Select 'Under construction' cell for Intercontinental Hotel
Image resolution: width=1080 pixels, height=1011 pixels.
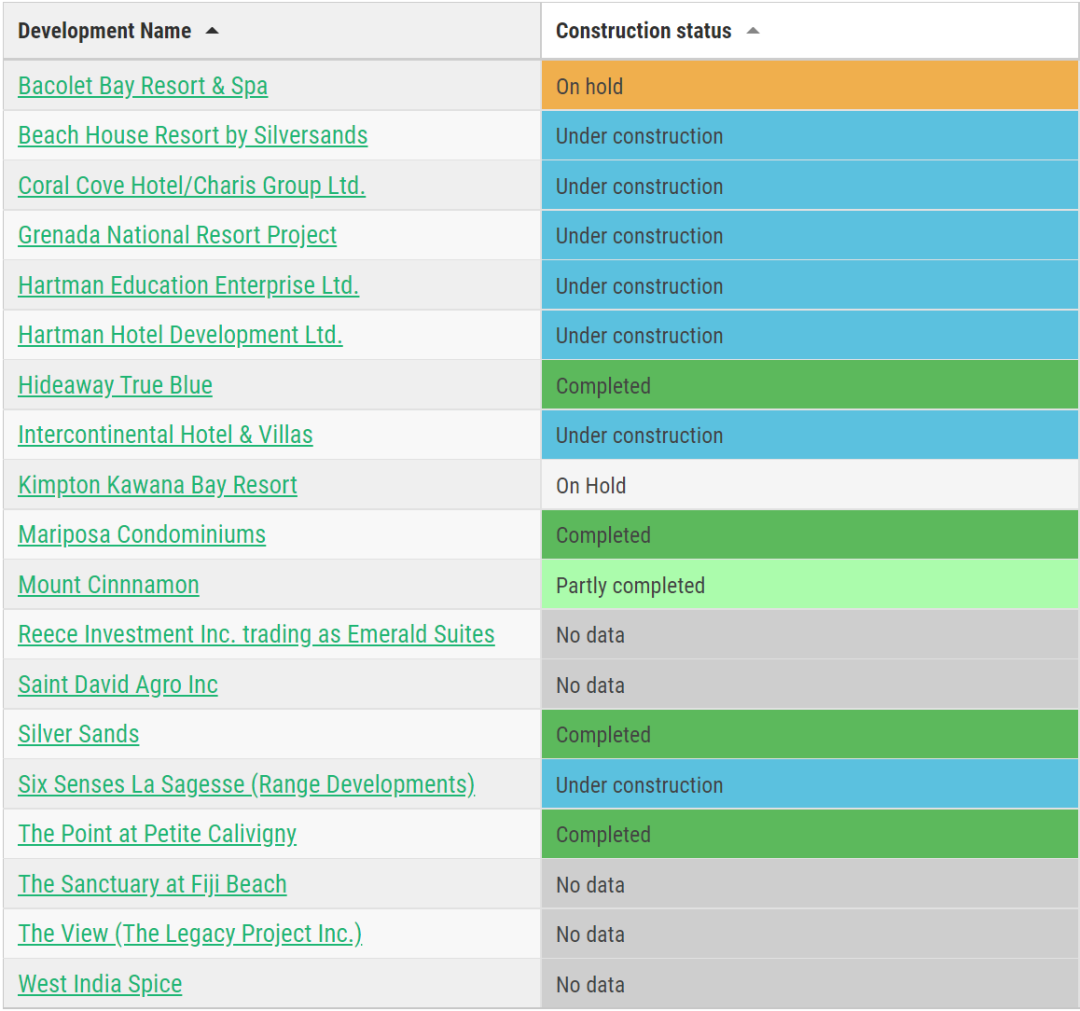tap(810, 435)
